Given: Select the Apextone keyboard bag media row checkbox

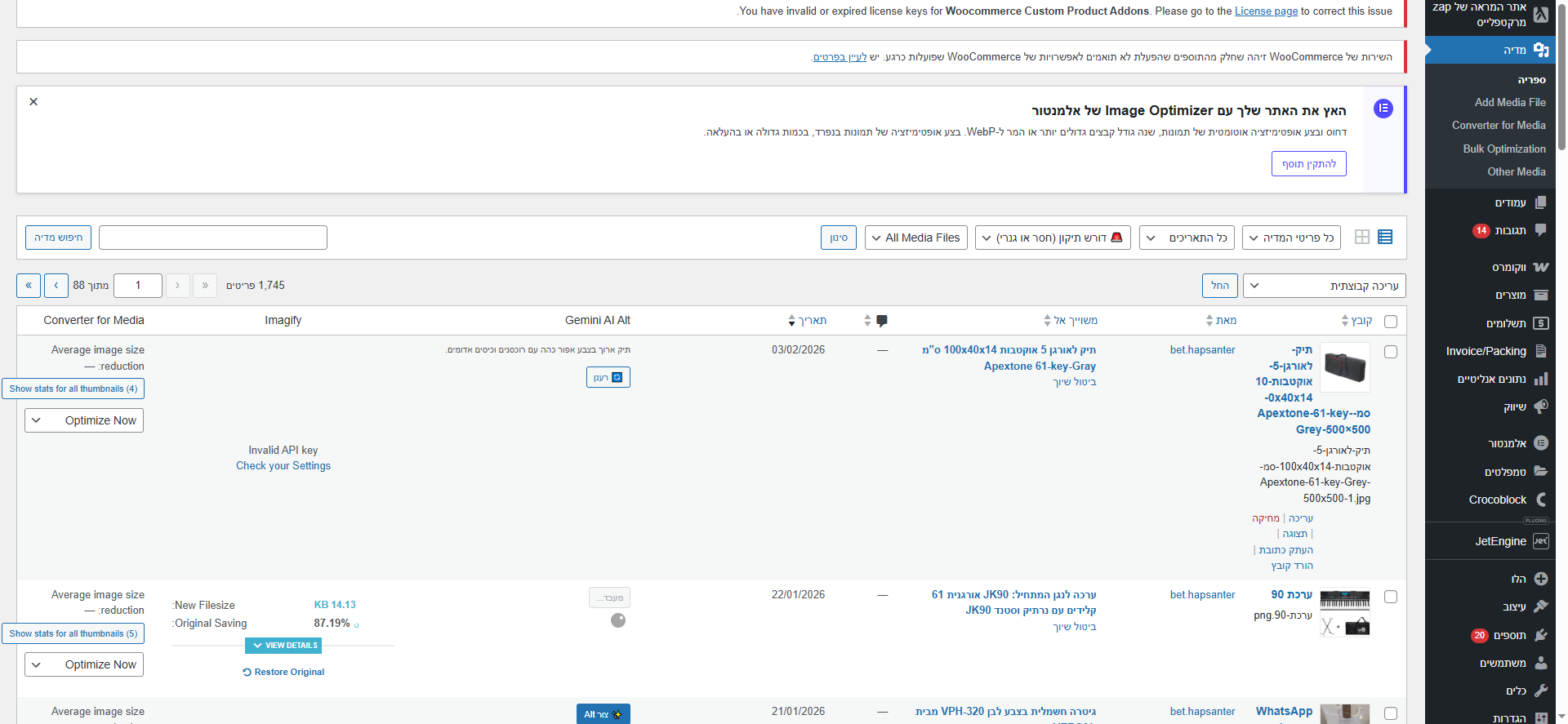Looking at the screenshot, I should click(x=1391, y=352).
